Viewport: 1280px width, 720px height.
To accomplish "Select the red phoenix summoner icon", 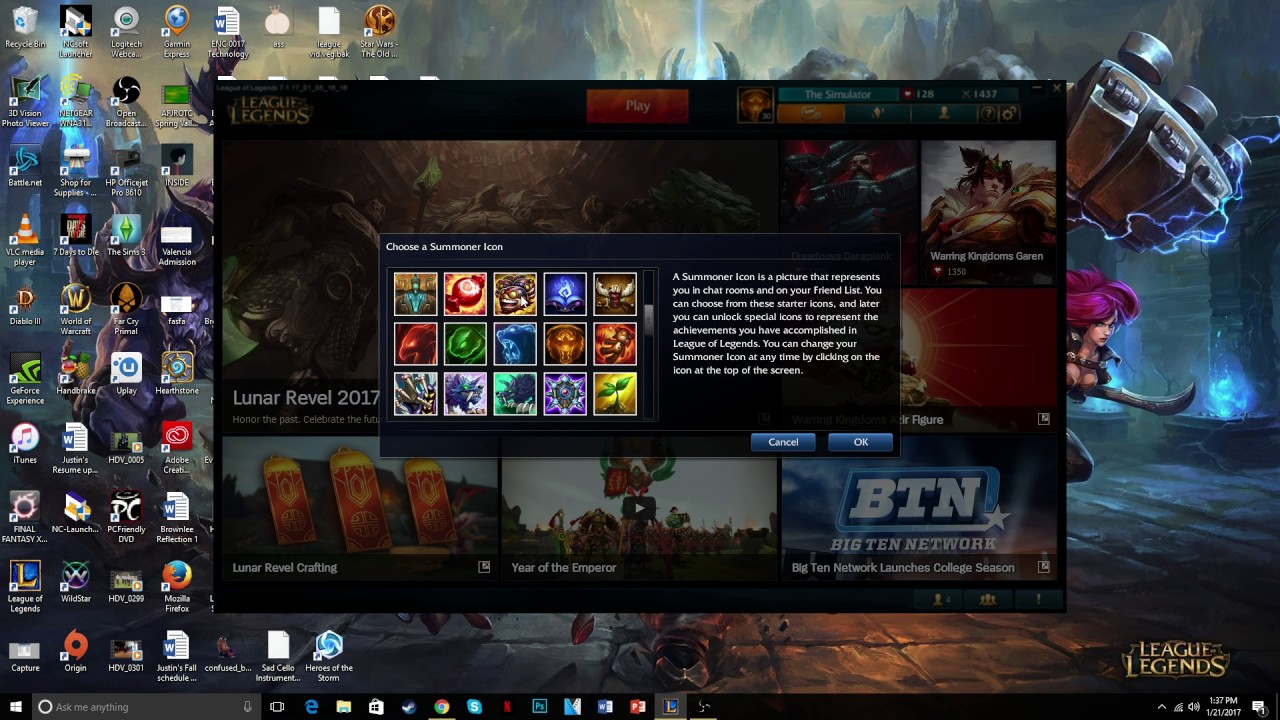I will tap(415, 344).
